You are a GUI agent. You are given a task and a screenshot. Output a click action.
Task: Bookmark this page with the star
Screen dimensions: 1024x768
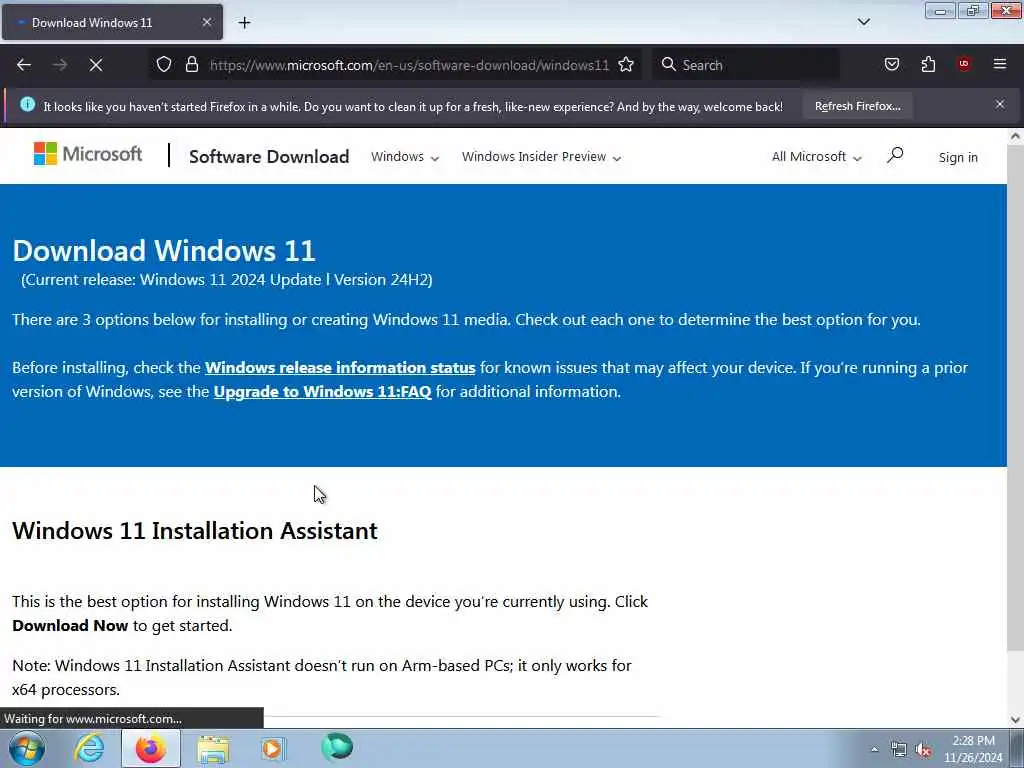626,65
